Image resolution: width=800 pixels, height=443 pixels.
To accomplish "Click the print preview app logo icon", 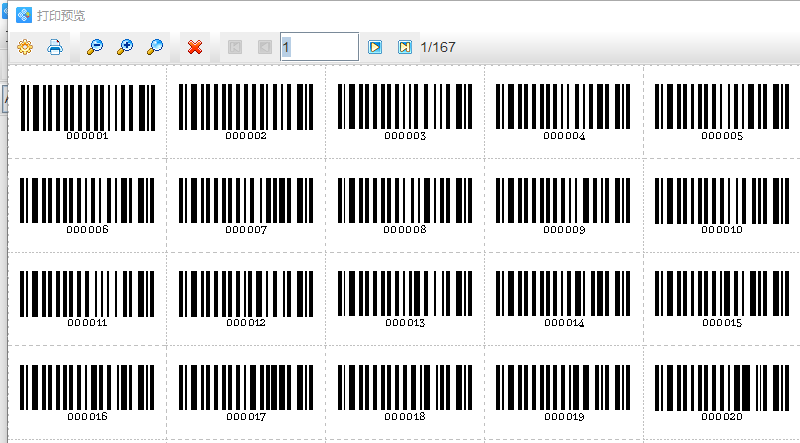I will [24, 15].
